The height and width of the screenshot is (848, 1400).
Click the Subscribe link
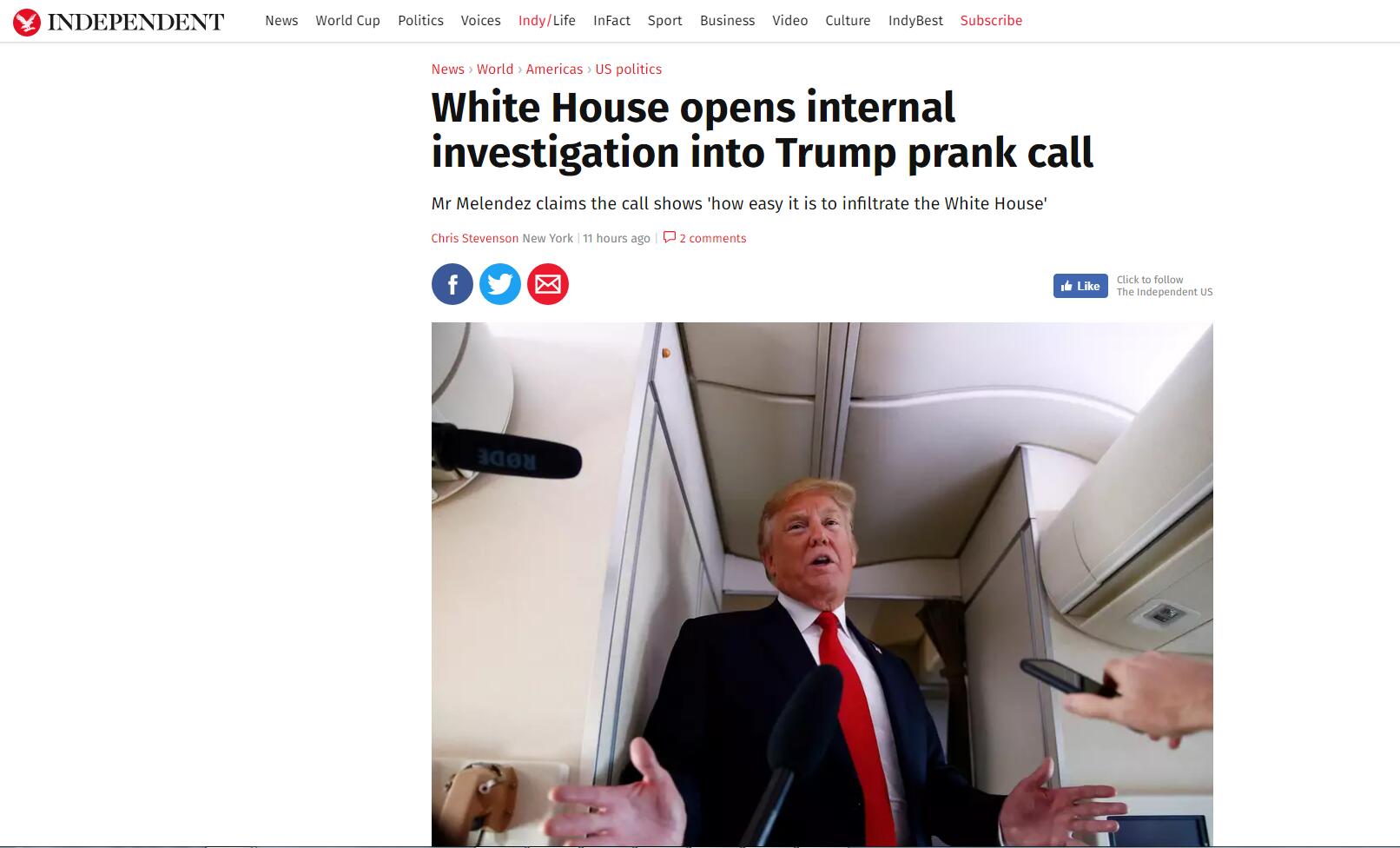tap(991, 21)
